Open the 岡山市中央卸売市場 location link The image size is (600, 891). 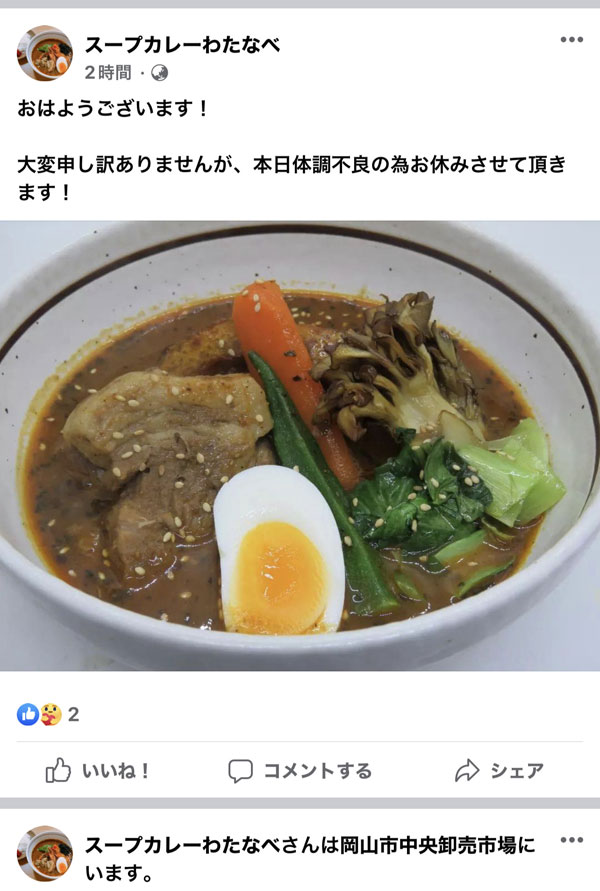[x=428, y=845]
